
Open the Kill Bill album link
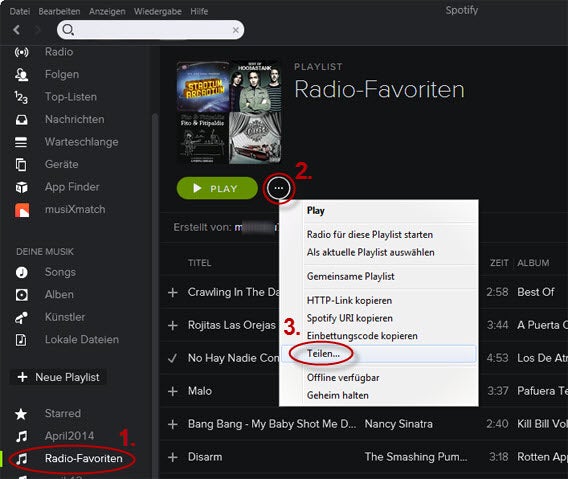(x=542, y=424)
